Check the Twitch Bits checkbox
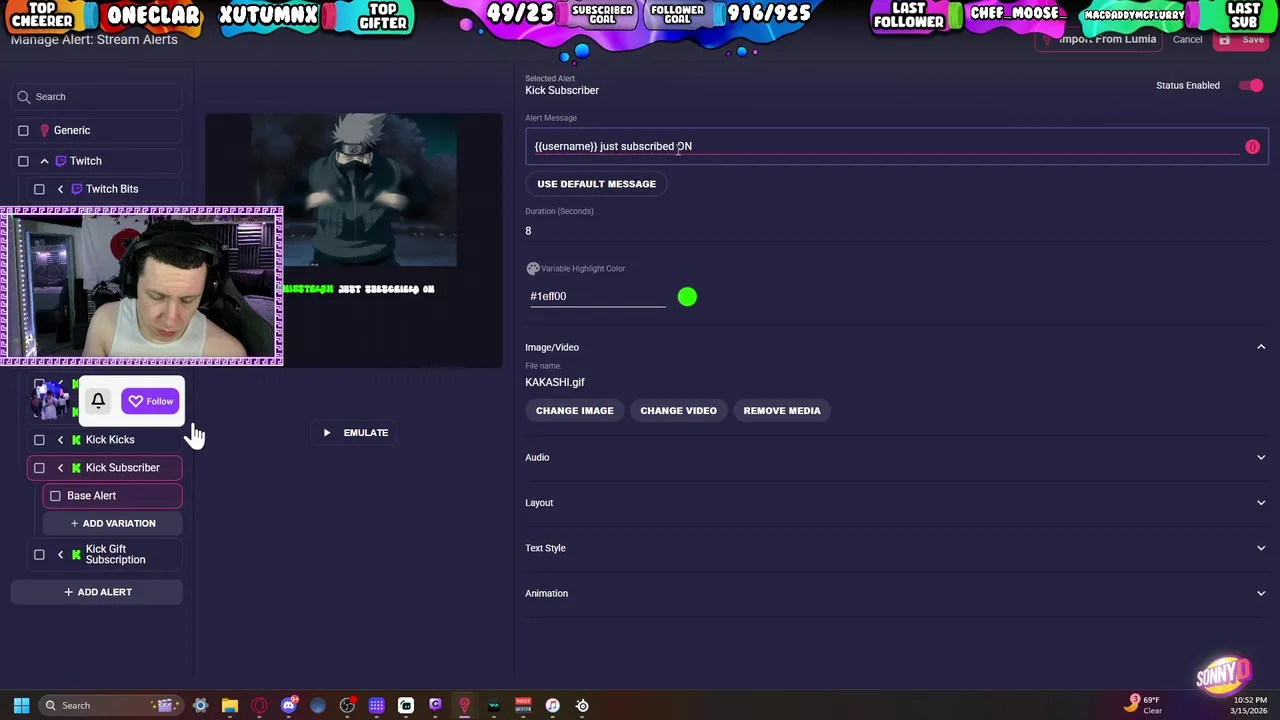The height and width of the screenshot is (720, 1280). pos(39,189)
